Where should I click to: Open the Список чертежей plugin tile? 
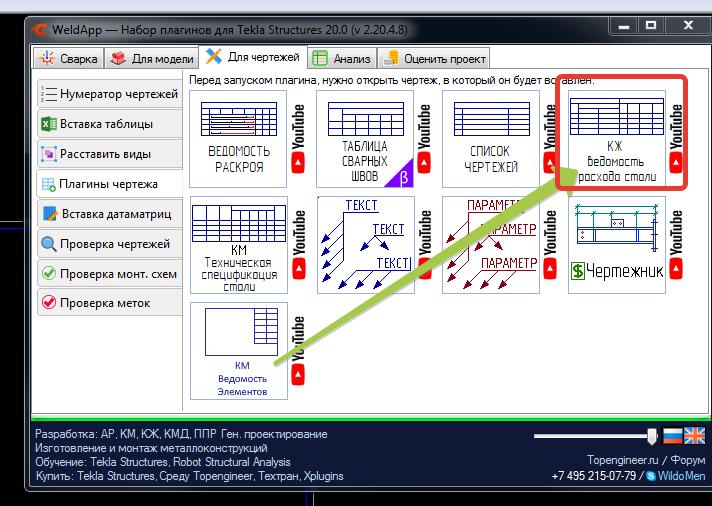[491, 139]
